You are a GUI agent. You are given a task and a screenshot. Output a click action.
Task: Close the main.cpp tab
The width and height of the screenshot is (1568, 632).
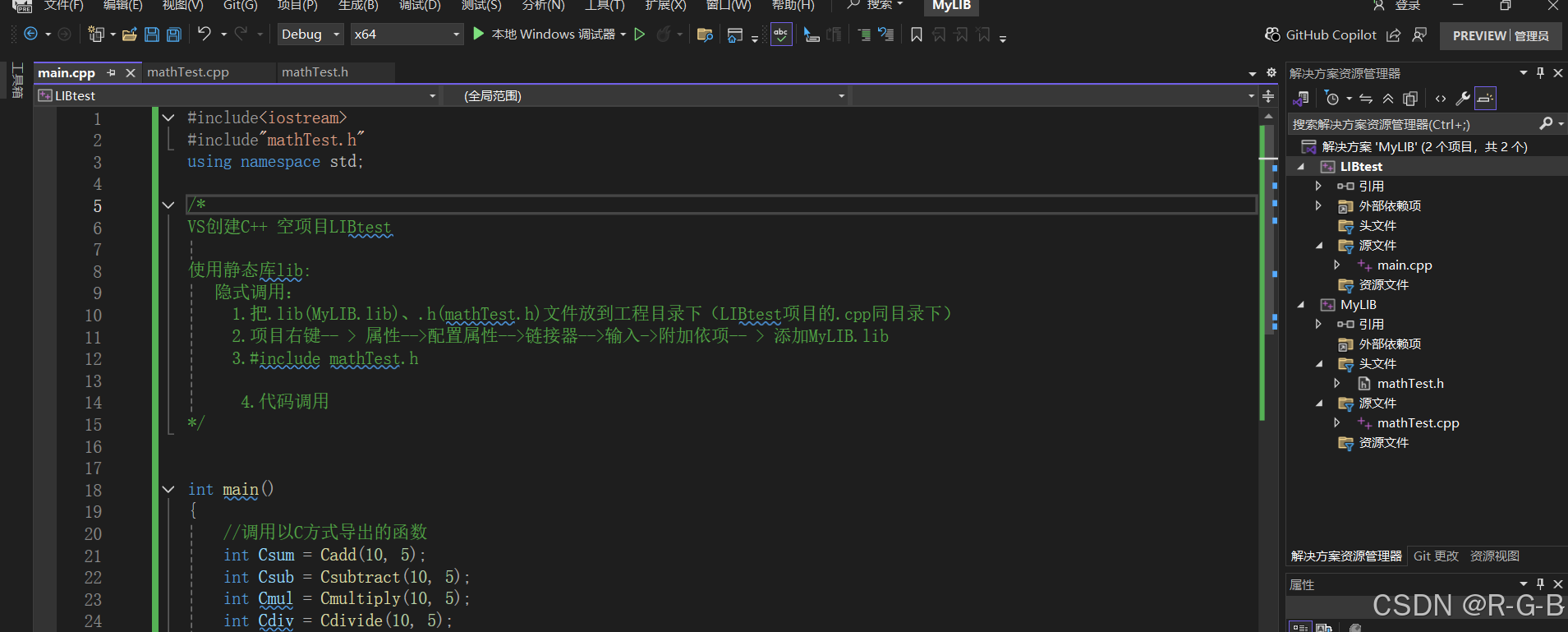(x=130, y=72)
